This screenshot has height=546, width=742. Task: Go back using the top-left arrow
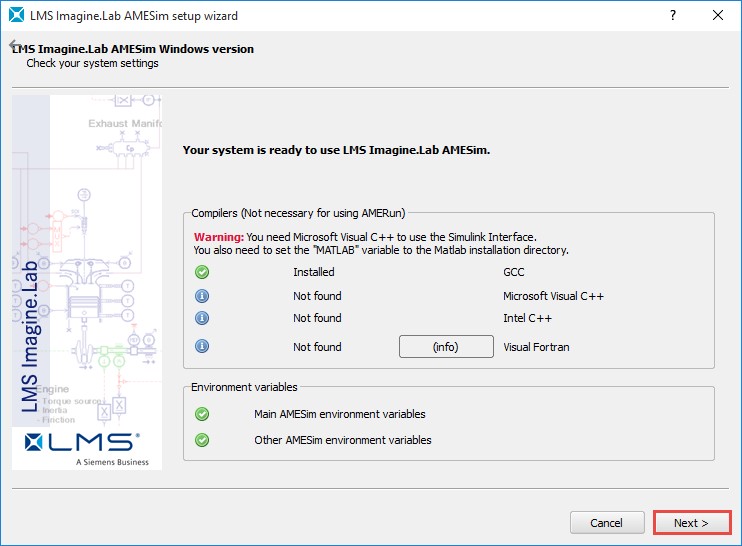pyautogui.click(x=14, y=47)
